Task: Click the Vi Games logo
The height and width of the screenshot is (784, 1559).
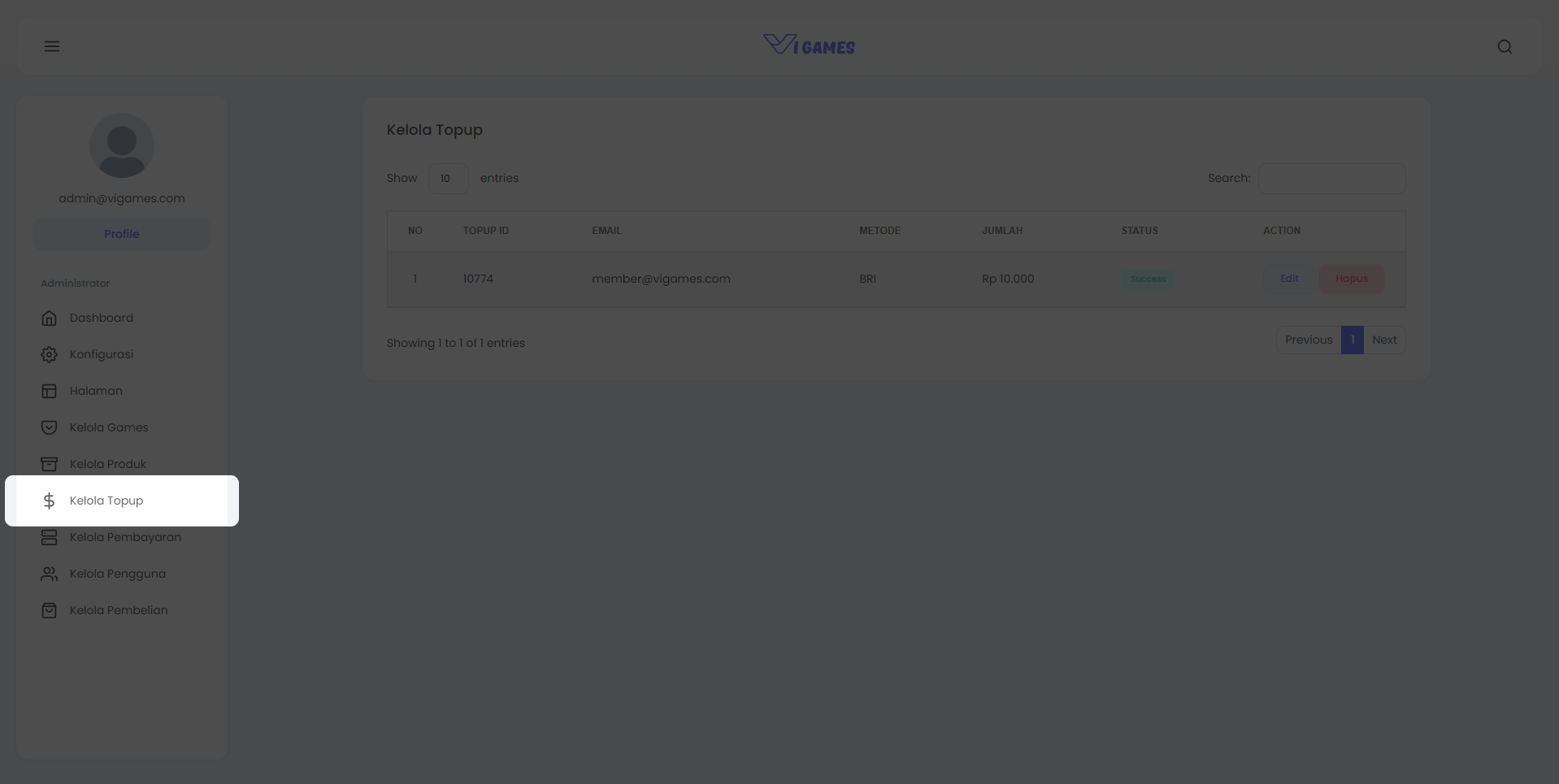Action: (809, 45)
